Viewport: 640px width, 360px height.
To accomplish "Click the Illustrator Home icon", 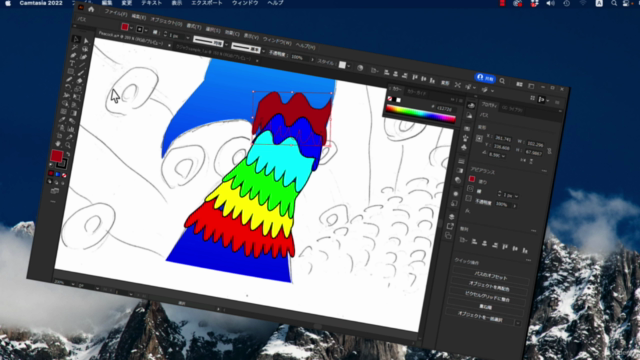I will [x=91, y=9].
